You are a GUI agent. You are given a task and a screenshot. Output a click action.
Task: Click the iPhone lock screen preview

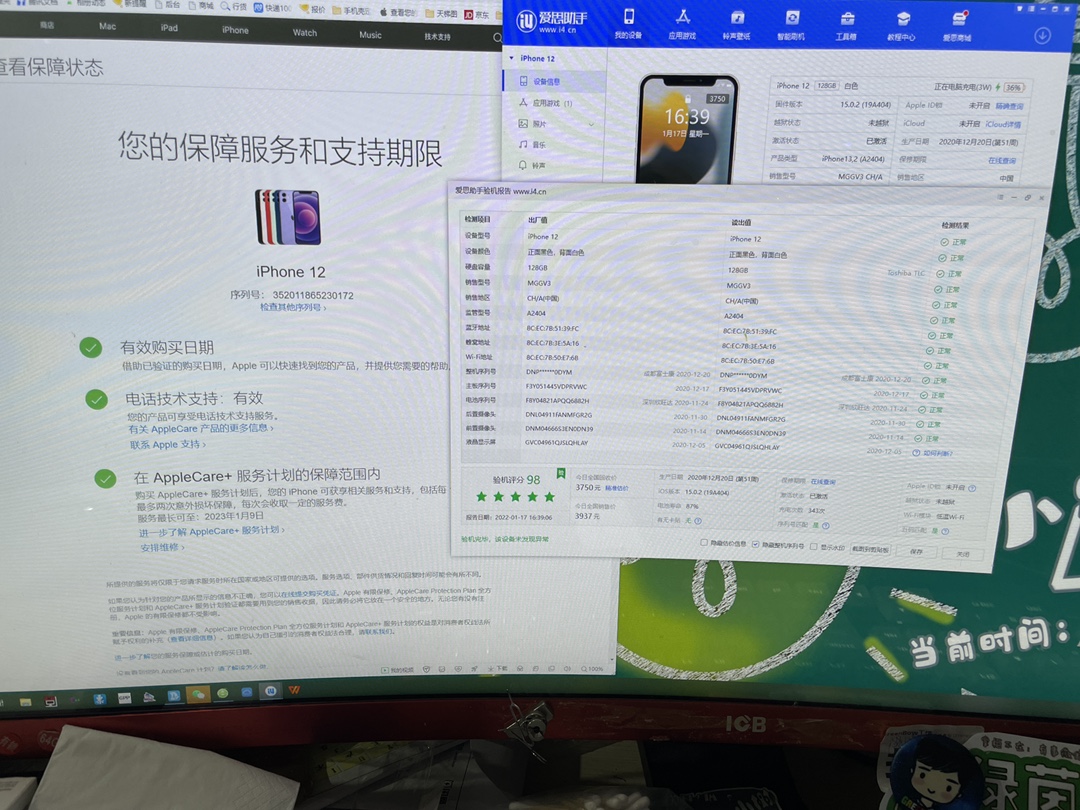point(686,131)
